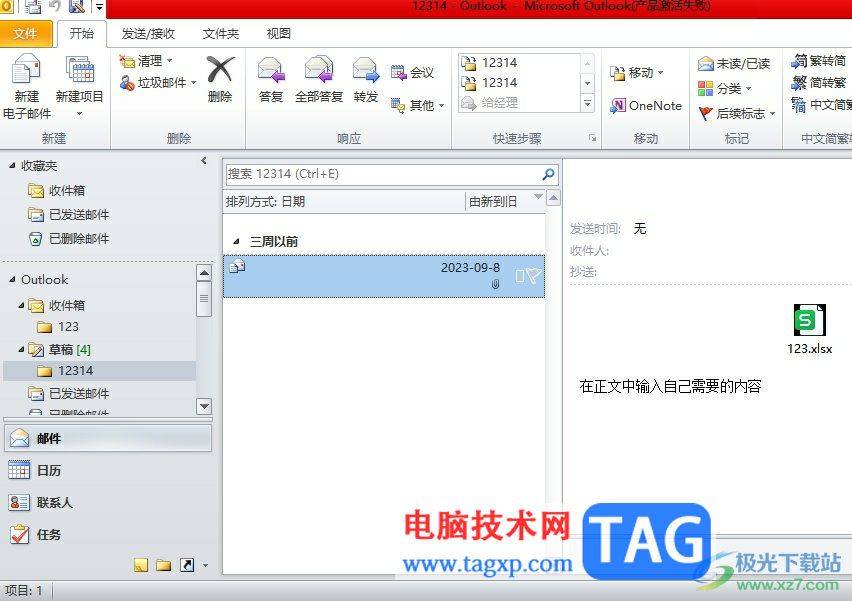Screen dimensions: 852x601
Task: Click the Follow Up flag (后续标志) icon
Action: coord(705,114)
